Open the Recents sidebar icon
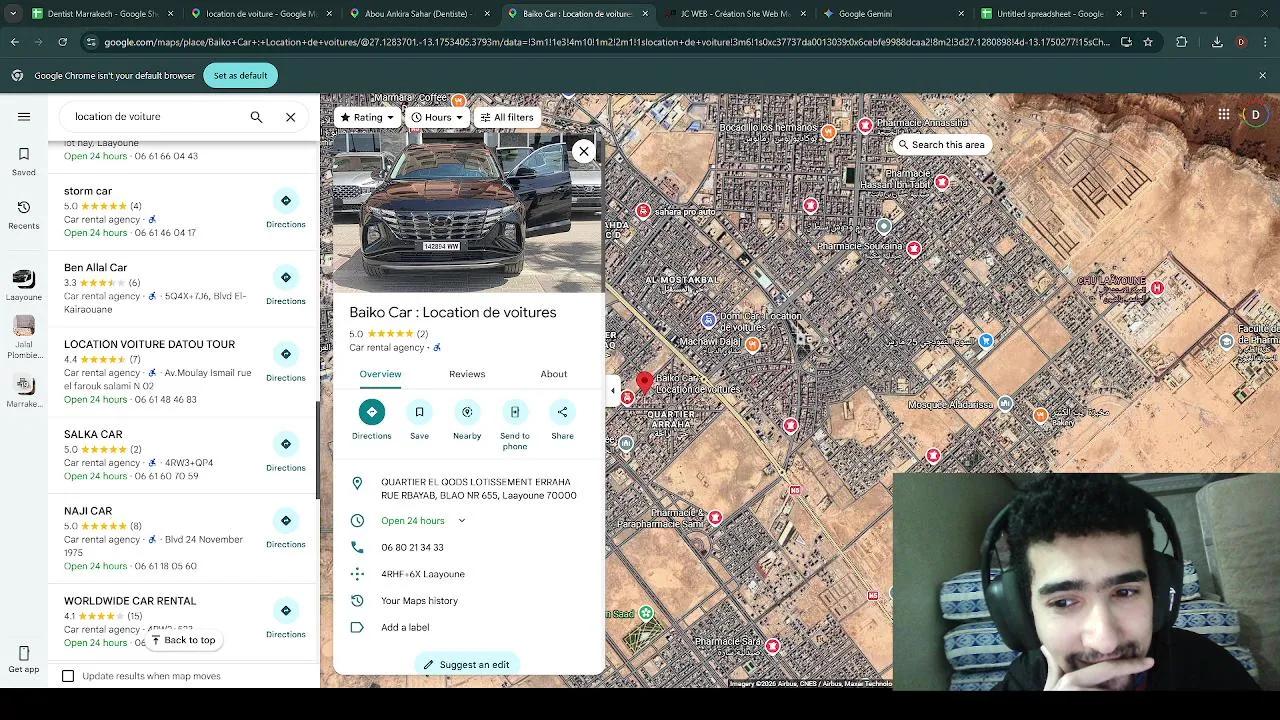The width and height of the screenshot is (1280, 720). 24,213
